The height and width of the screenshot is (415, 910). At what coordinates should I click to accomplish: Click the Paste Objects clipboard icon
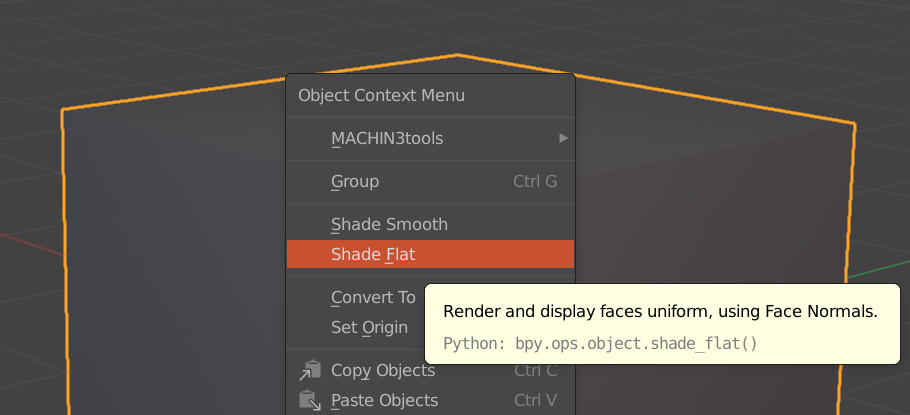(x=310, y=400)
